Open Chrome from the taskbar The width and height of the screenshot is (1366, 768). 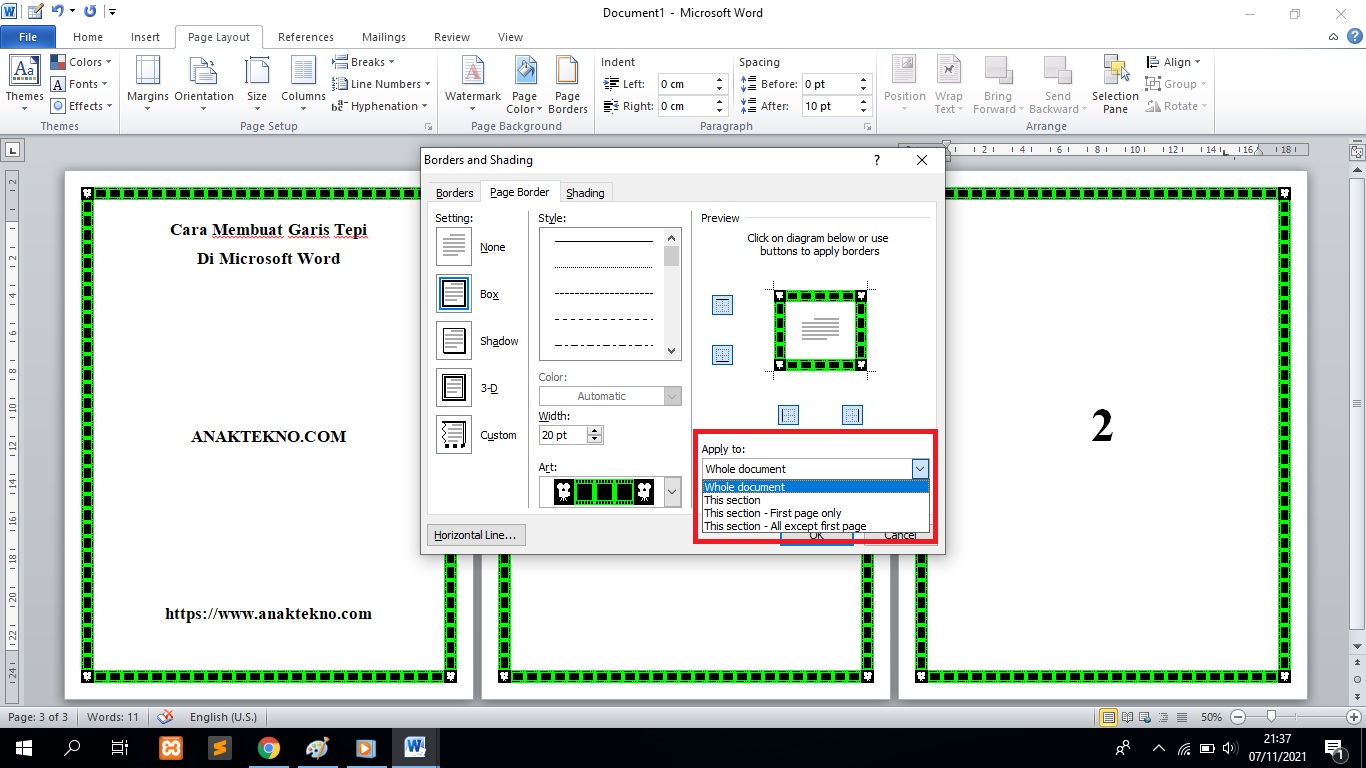[x=268, y=747]
